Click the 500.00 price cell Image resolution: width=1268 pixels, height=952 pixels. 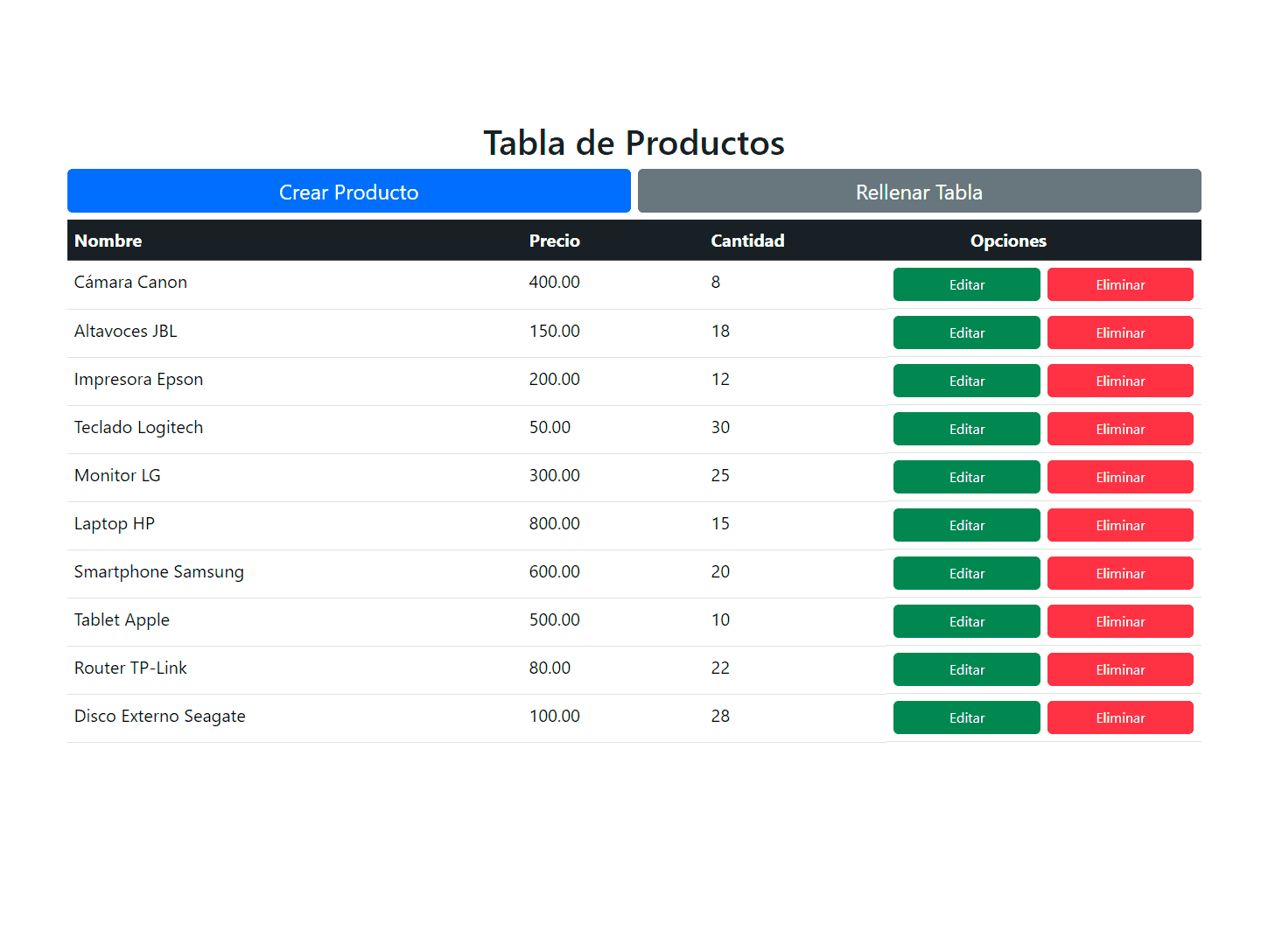click(x=613, y=621)
